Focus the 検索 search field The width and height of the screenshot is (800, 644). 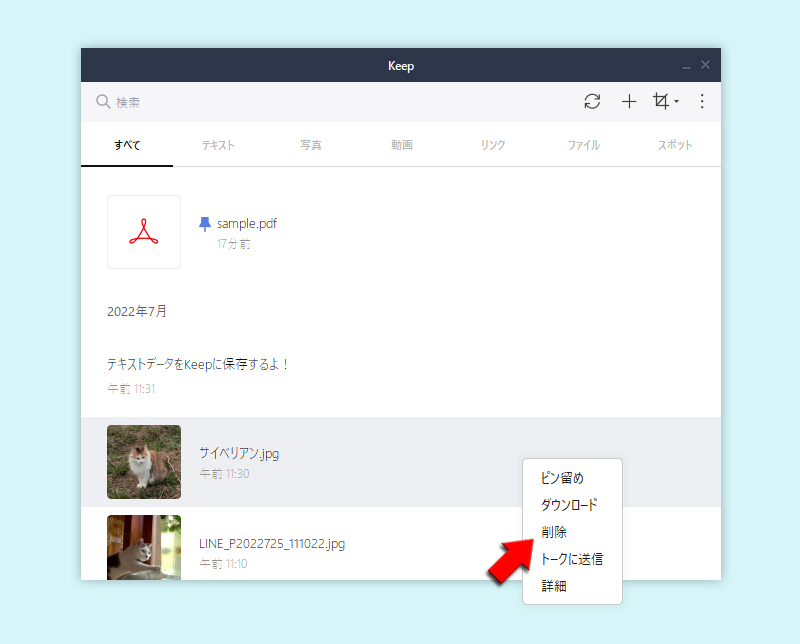(x=300, y=102)
